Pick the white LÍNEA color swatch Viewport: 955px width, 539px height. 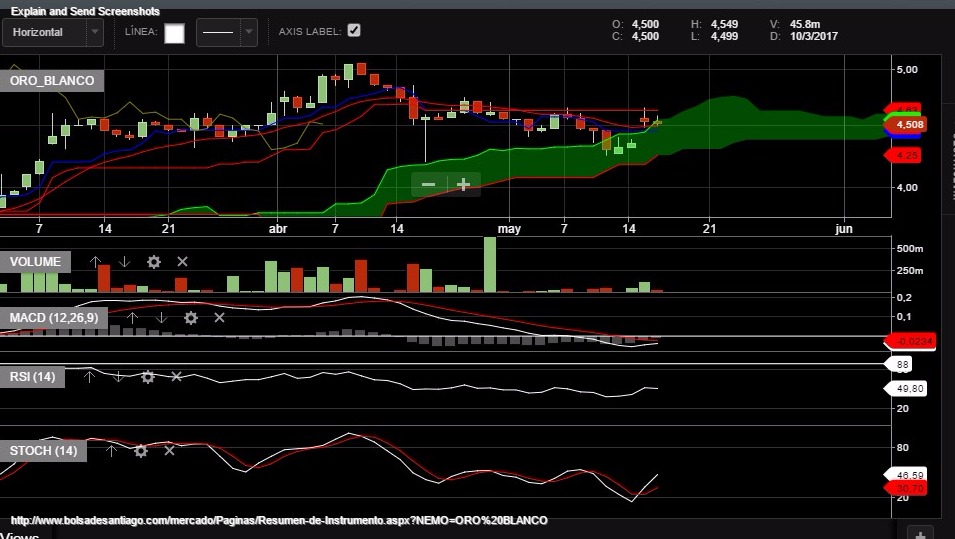pyautogui.click(x=174, y=33)
